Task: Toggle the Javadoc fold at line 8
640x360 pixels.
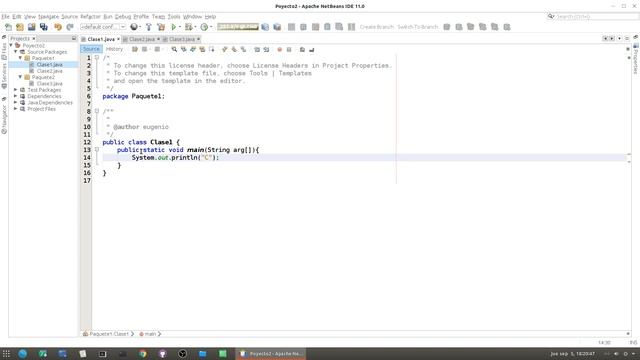Action: pyautogui.click(x=97, y=111)
